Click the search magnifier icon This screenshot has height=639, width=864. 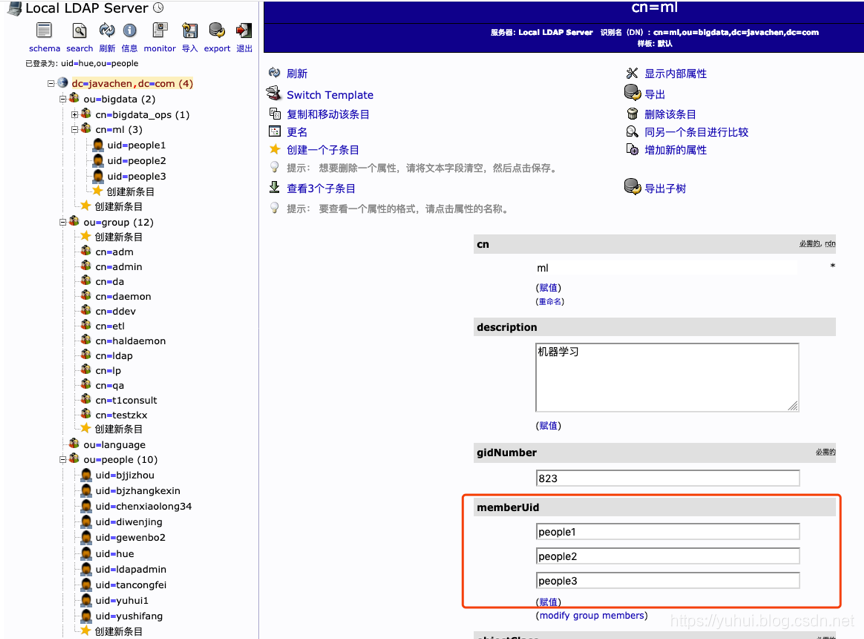click(79, 30)
